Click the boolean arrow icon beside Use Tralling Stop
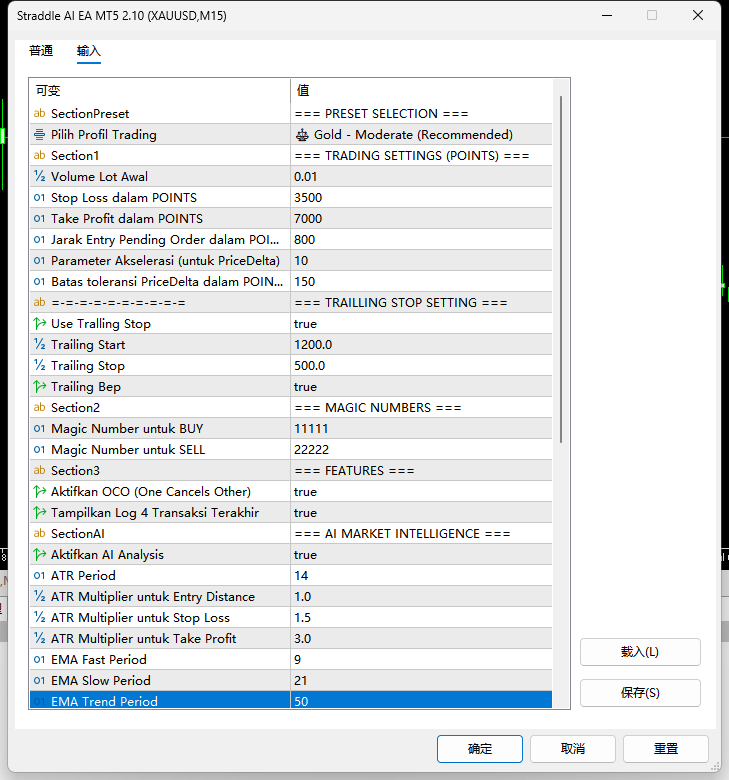This screenshot has width=729, height=780. point(39,323)
